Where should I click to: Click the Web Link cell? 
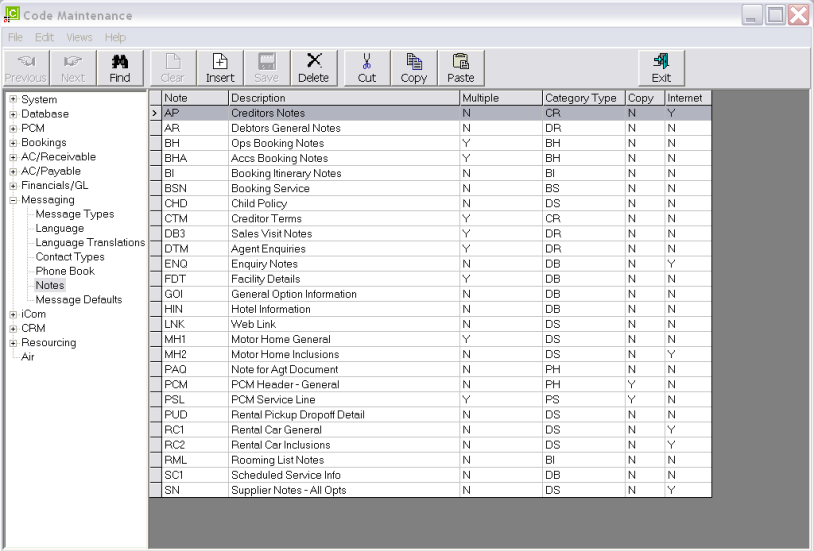click(x=344, y=324)
